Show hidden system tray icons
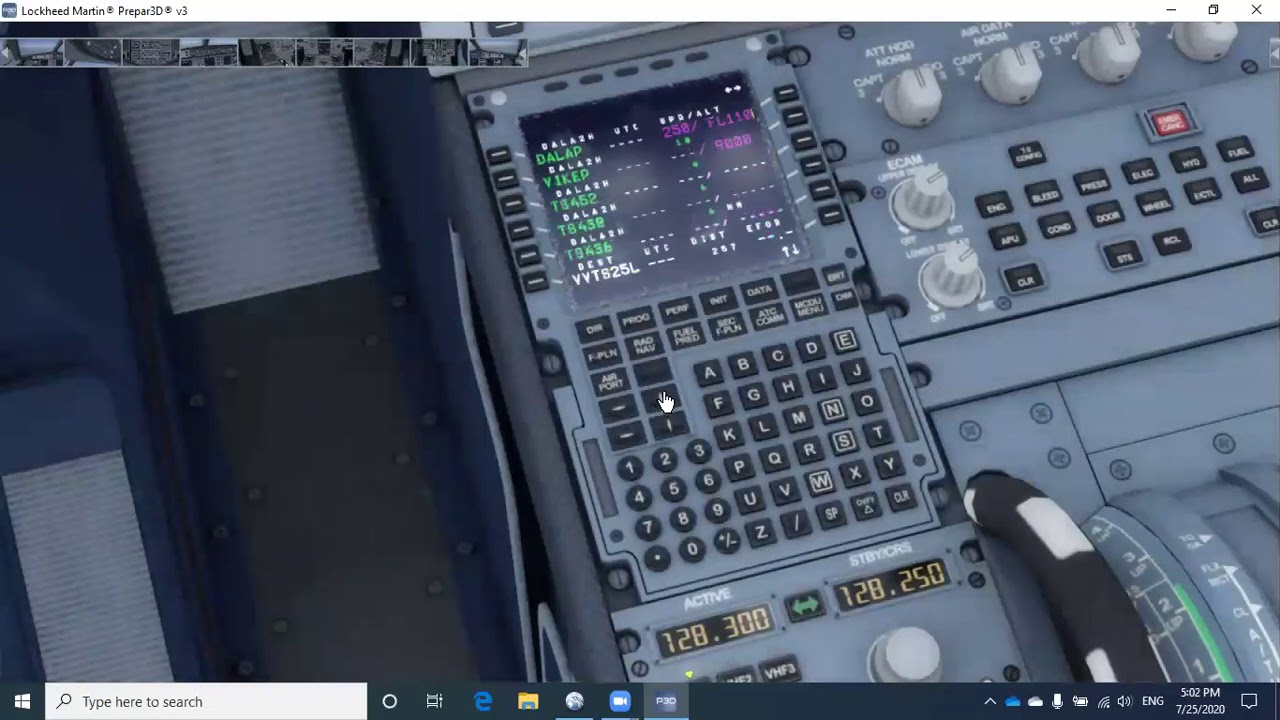The height and width of the screenshot is (720, 1280). 990,701
